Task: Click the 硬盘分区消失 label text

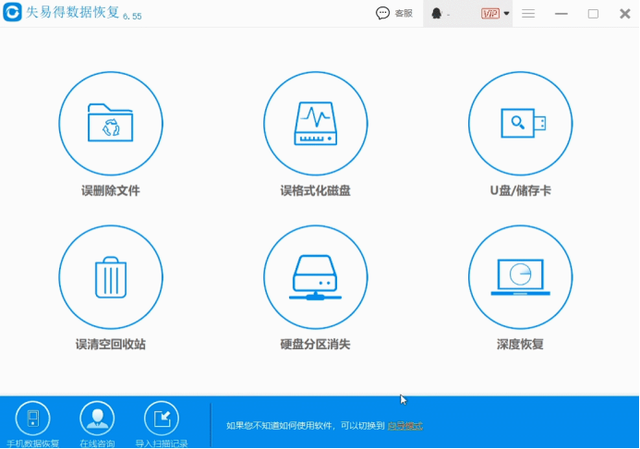Action: [x=316, y=344]
